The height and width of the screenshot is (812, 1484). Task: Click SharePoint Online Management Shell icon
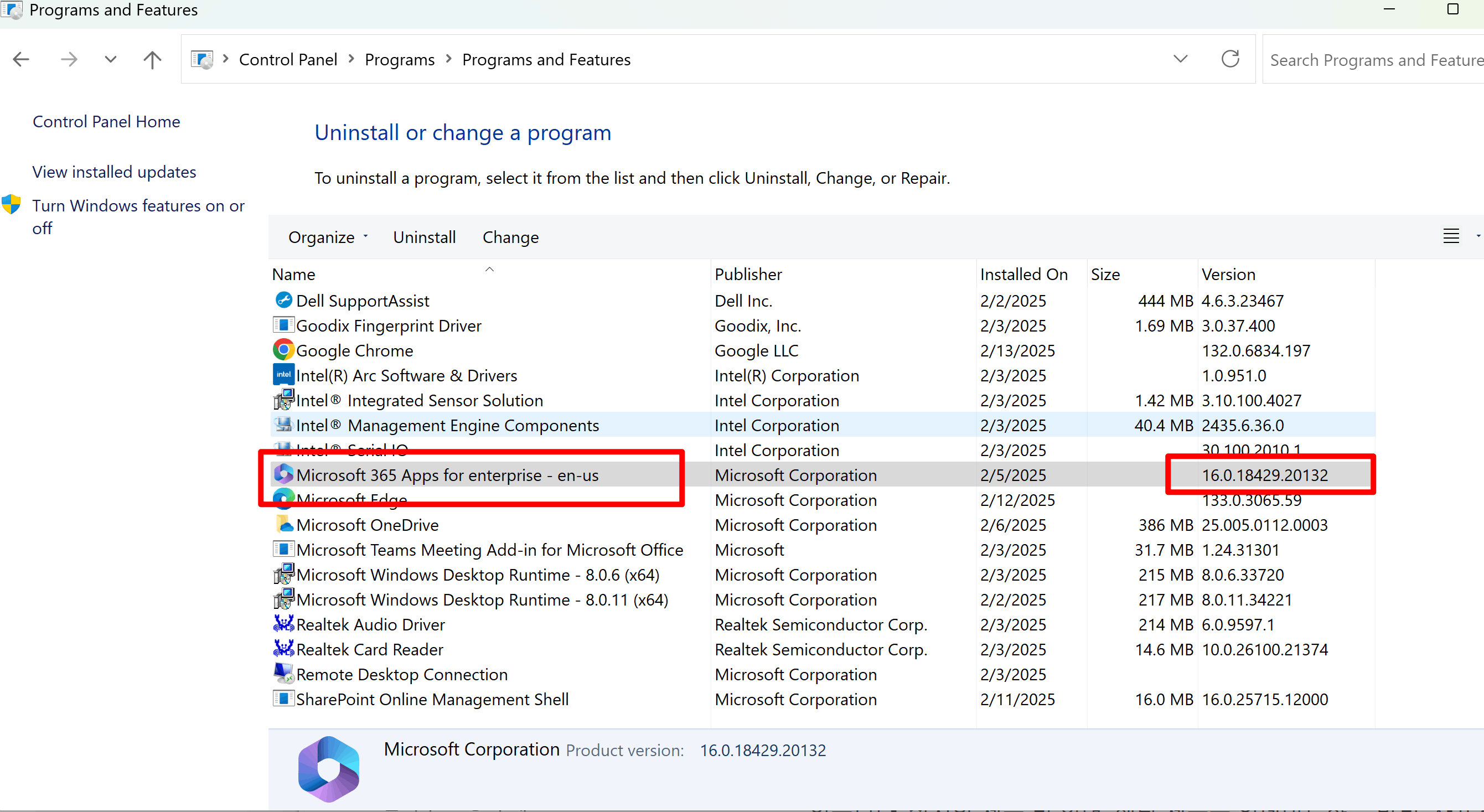pyautogui.click(x=283, y=698)
